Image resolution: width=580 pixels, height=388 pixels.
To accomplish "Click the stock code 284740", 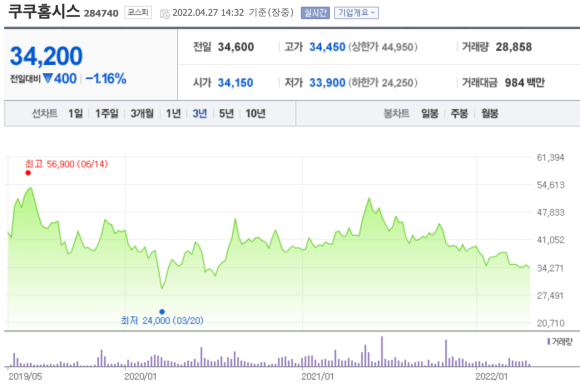I will [x=101, y=14].
